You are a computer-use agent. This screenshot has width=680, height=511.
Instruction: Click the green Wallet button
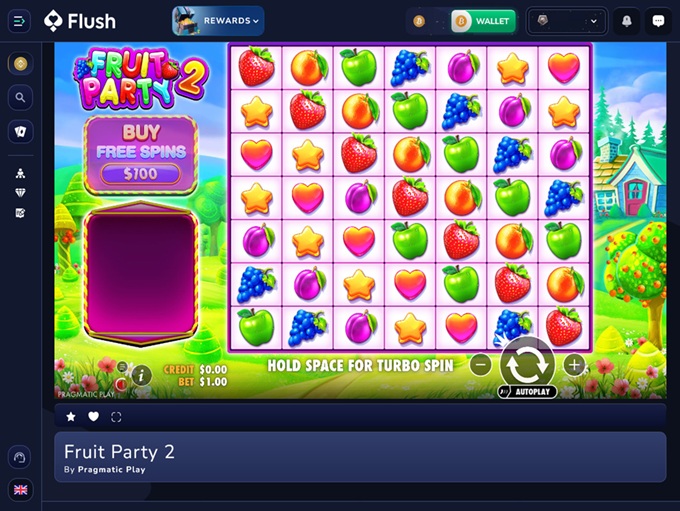click(x=484, y=21)
